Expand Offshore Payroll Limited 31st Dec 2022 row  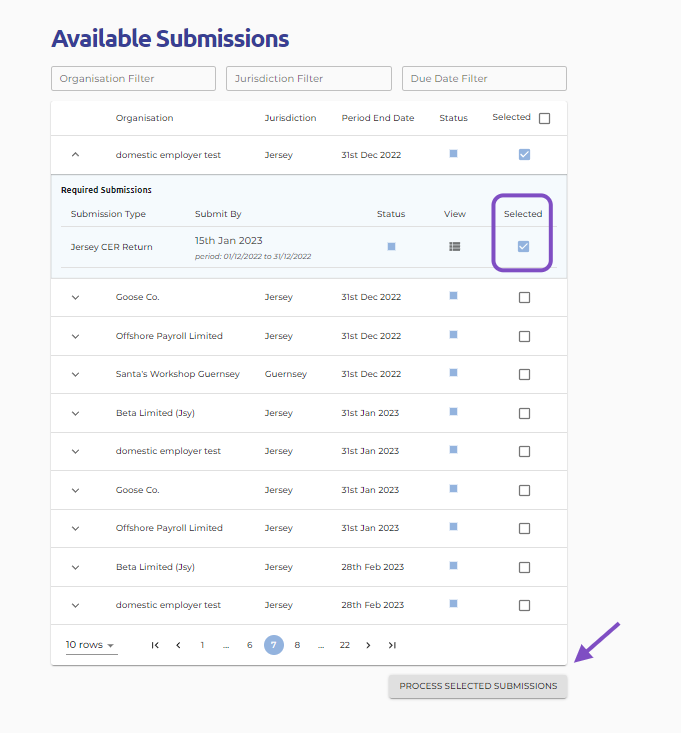tap(75, 337)
